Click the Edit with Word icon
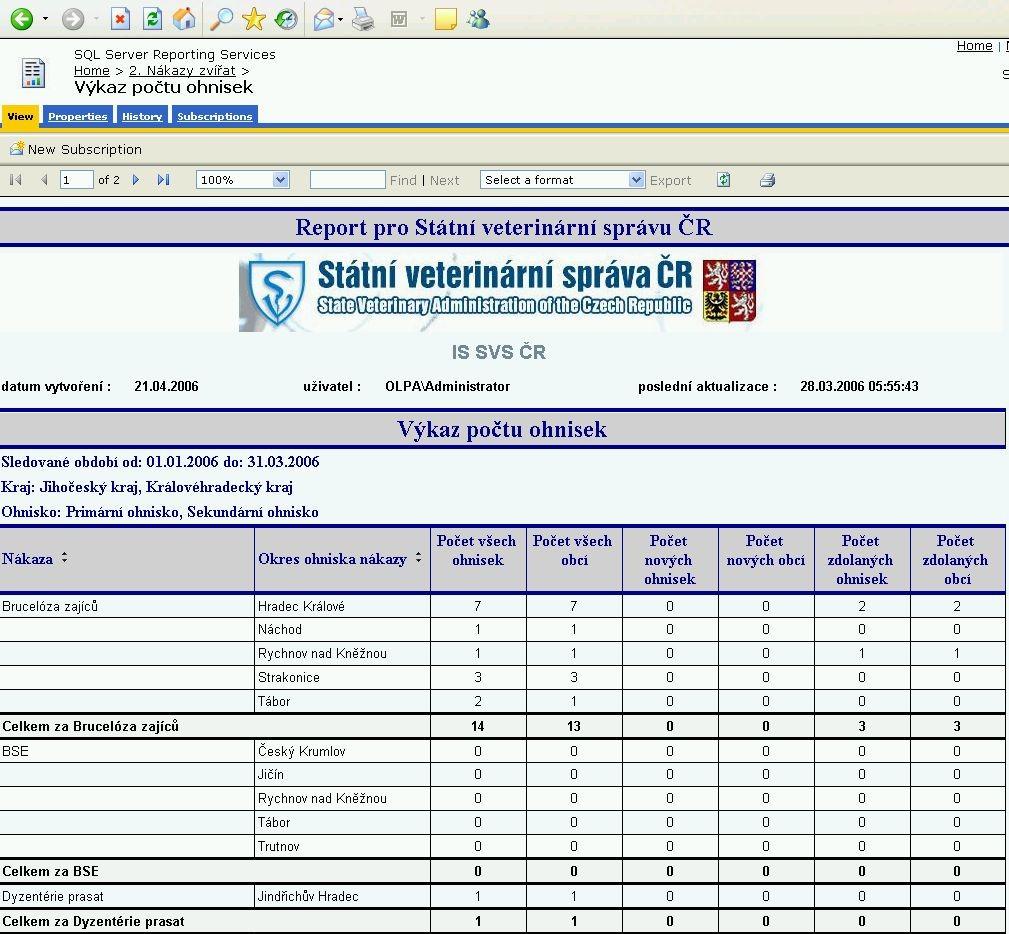Screen dimensions: 1009x934 pos(399,19)
